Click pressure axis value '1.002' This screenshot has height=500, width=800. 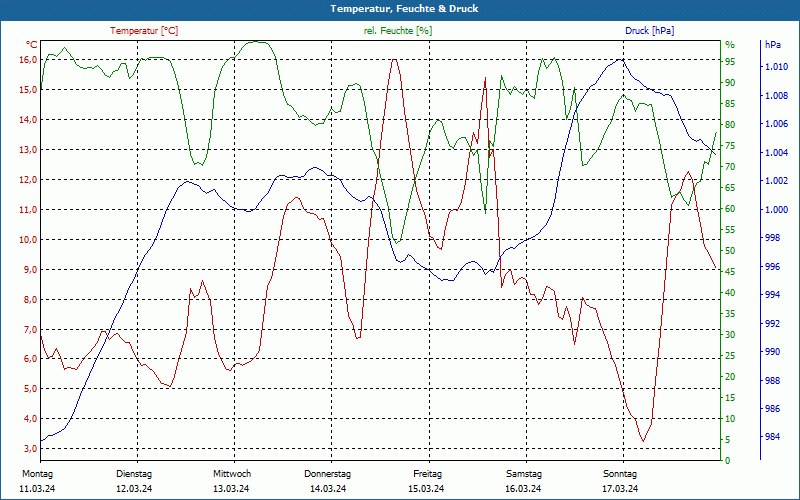(x=777, y=181)
